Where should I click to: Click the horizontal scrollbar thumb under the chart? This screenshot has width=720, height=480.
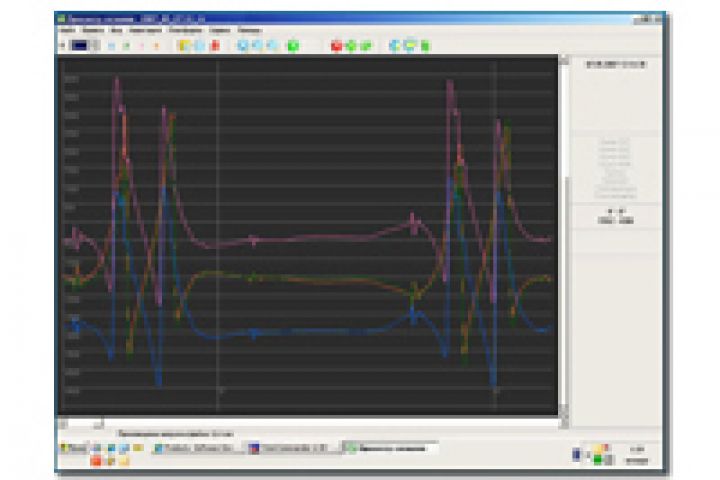click(99, 424)
